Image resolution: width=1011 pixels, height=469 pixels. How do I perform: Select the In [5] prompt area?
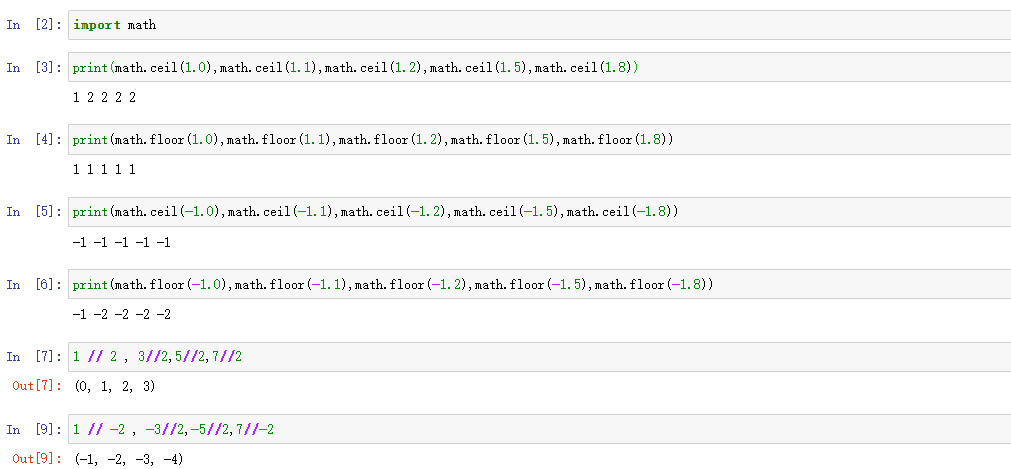point(34,212)
